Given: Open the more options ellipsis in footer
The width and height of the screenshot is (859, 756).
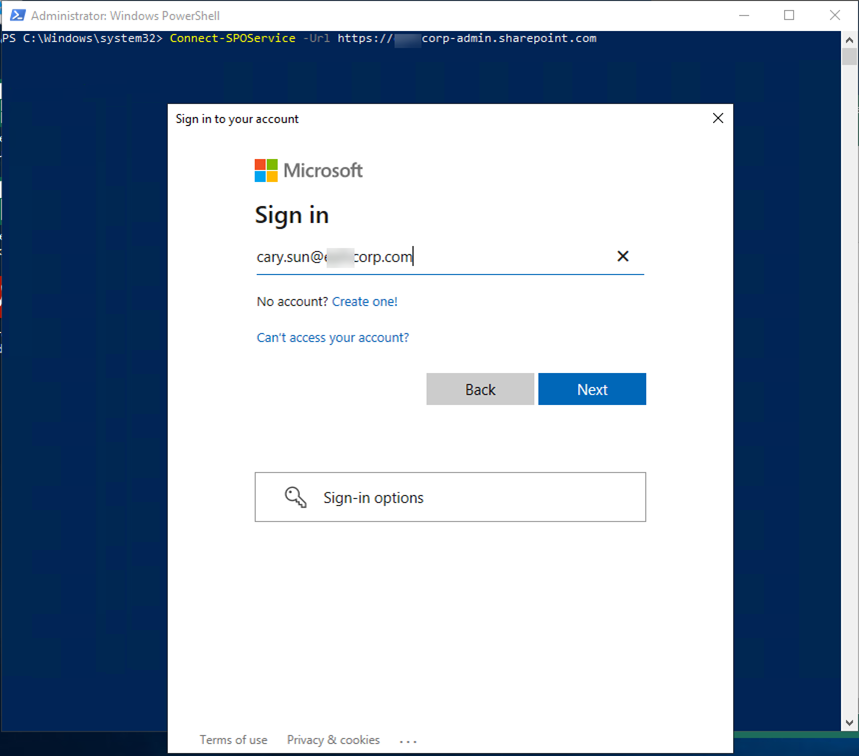Looking at the screenshot, I should tap(408, 741).
